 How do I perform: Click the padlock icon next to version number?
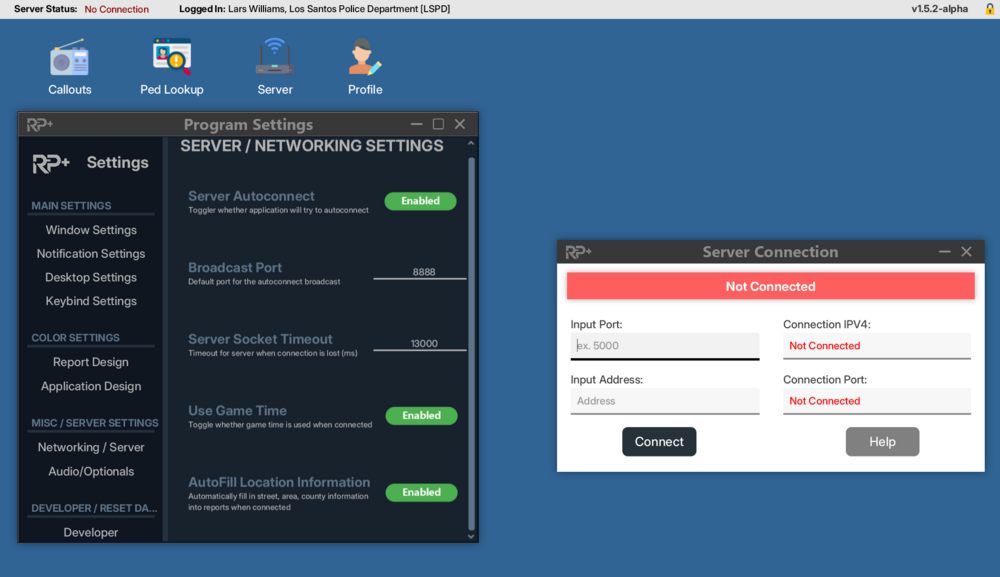pos(988,8)
